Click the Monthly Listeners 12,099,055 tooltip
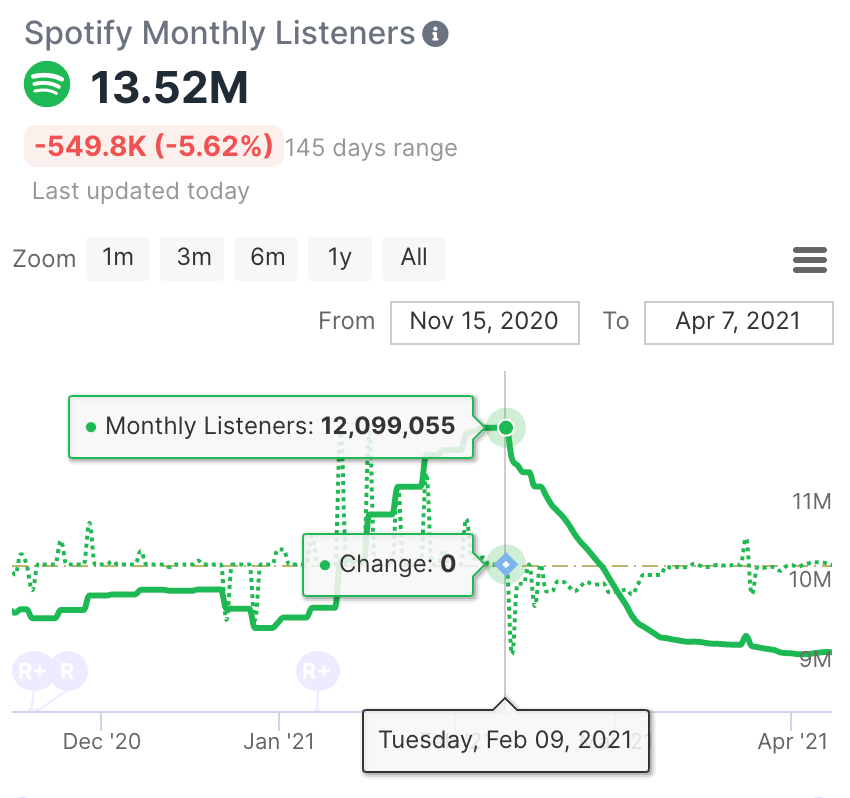Viewport: 850px width, 798px height. [x=270, y=427]
